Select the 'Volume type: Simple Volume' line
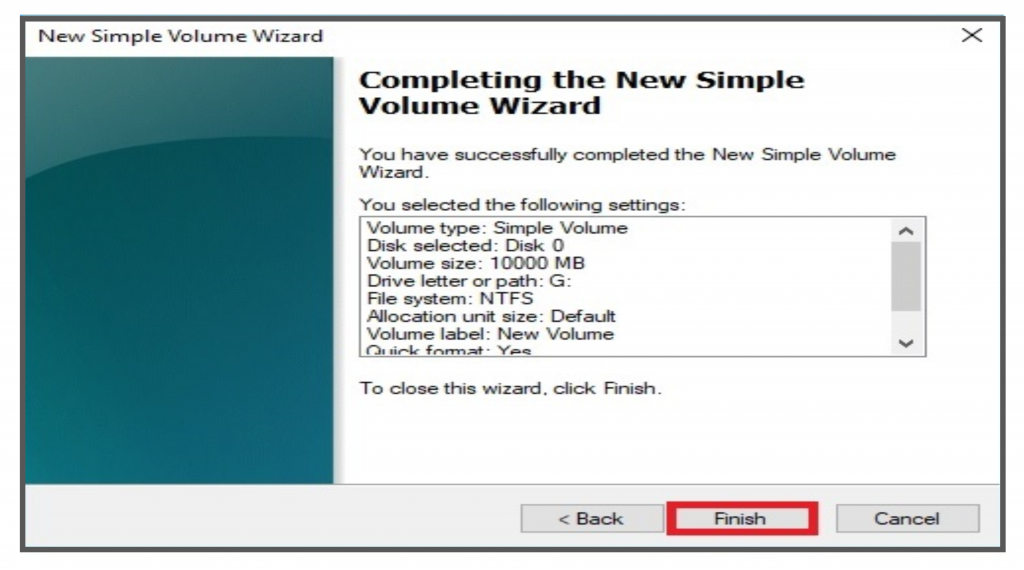 click(x=497, y=228)
